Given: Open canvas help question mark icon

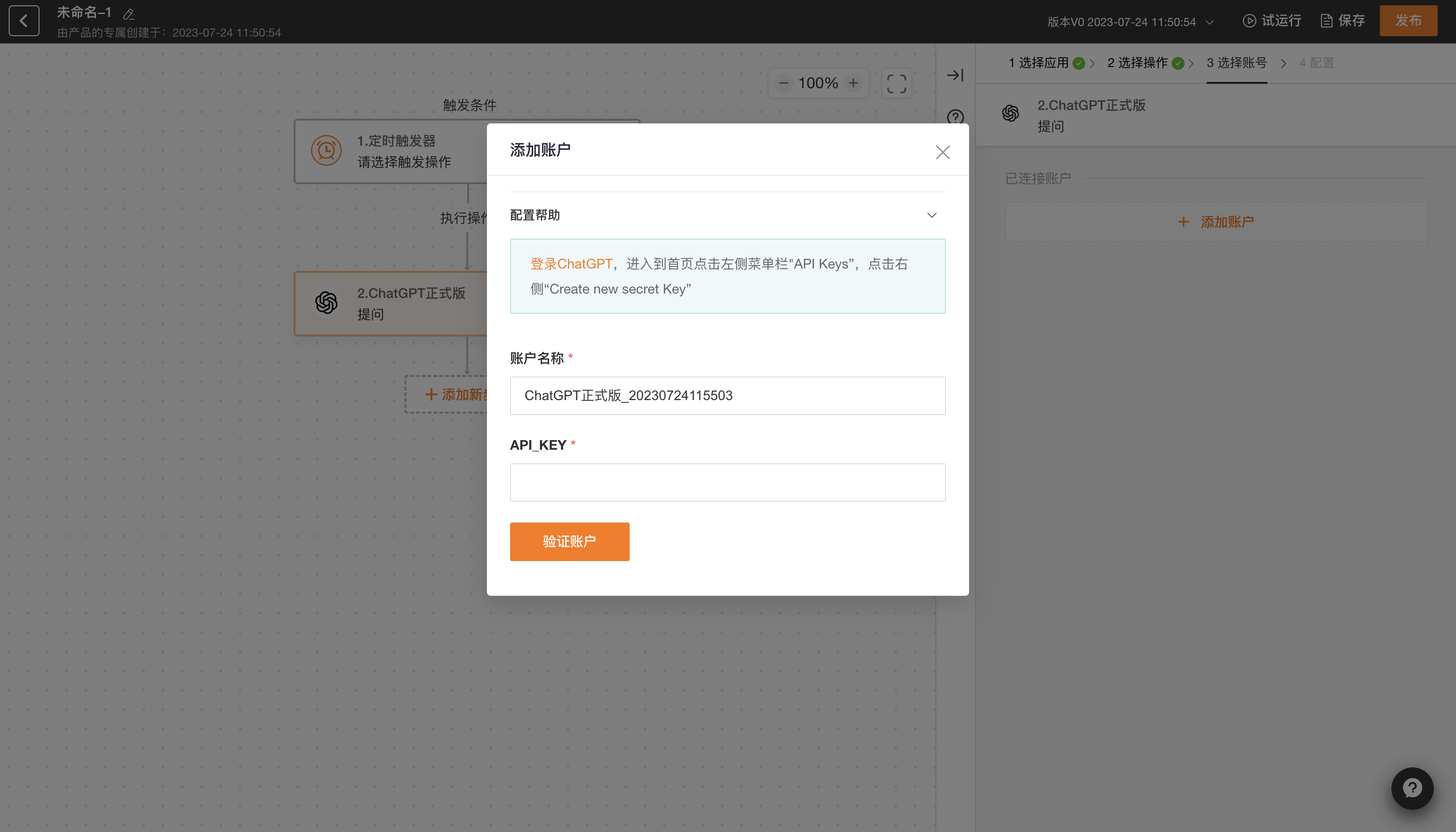Looking at the screenshot, I should (x=956, y=117).
